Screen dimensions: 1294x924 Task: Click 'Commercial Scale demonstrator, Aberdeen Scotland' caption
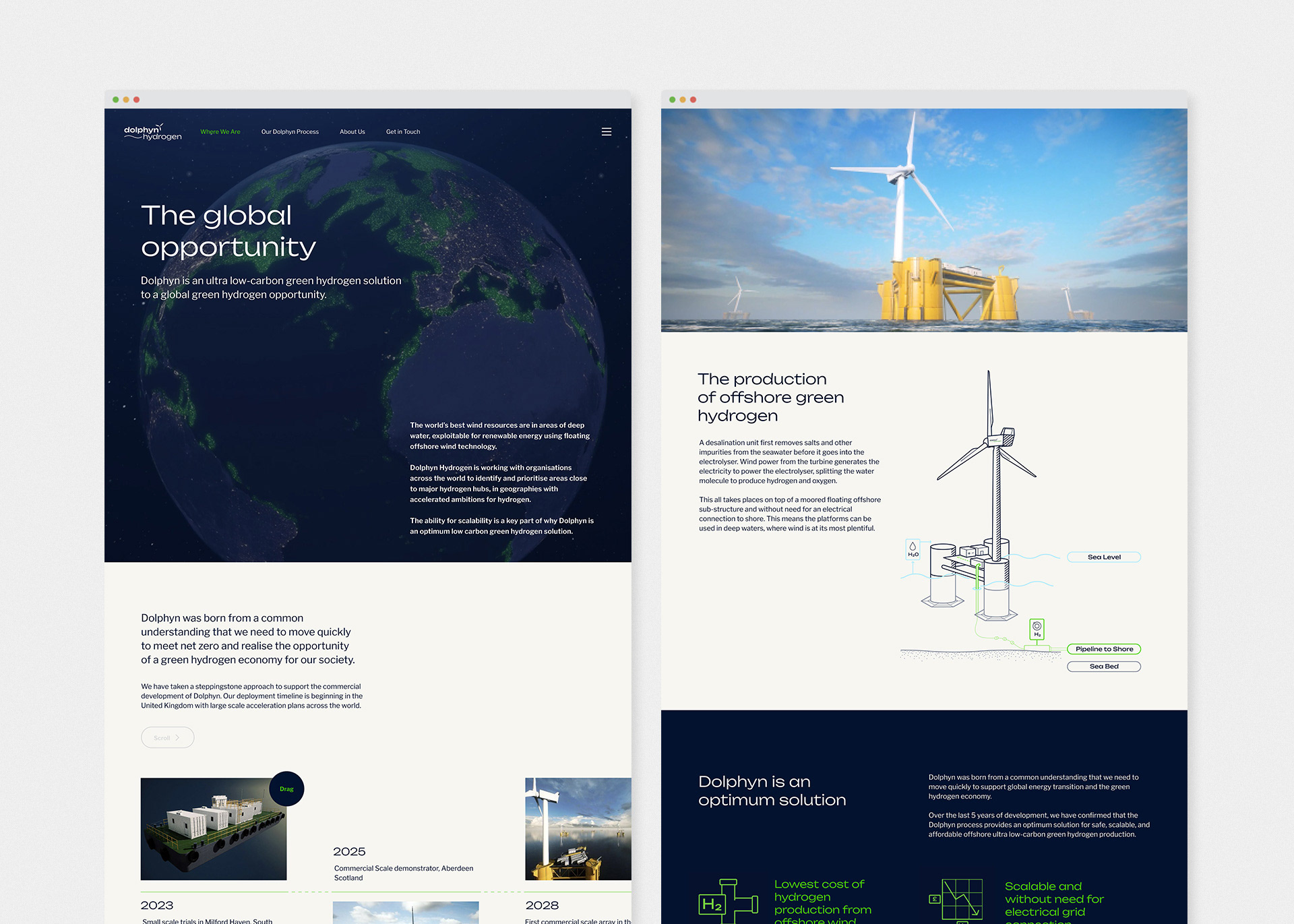point(404,873)
